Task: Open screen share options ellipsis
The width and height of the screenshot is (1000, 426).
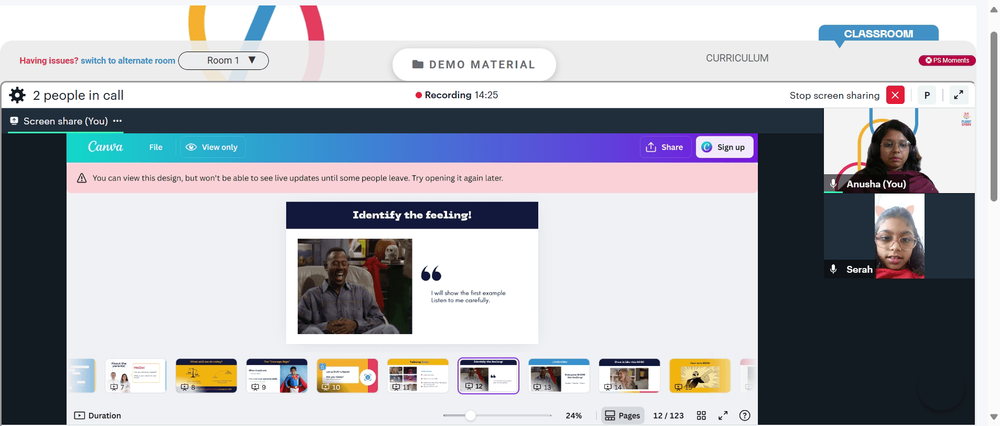Action: click(117, 121)
